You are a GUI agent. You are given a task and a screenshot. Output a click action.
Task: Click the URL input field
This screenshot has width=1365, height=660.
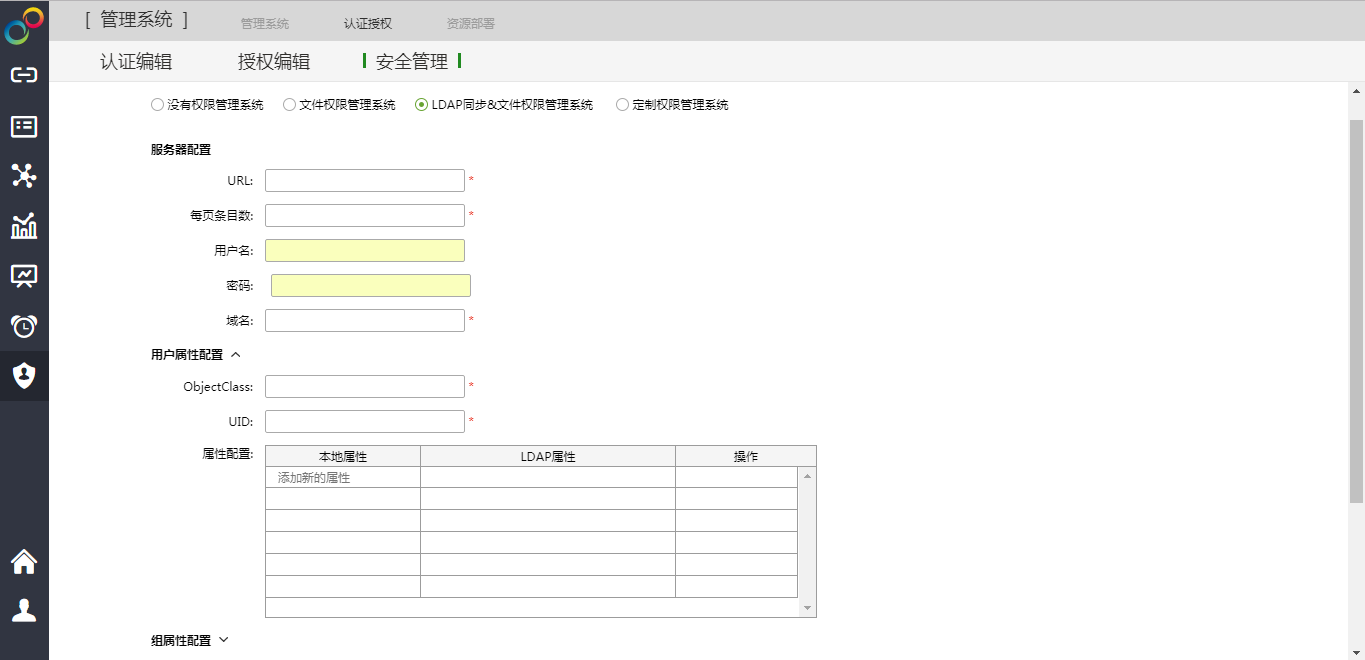[364, 181]
